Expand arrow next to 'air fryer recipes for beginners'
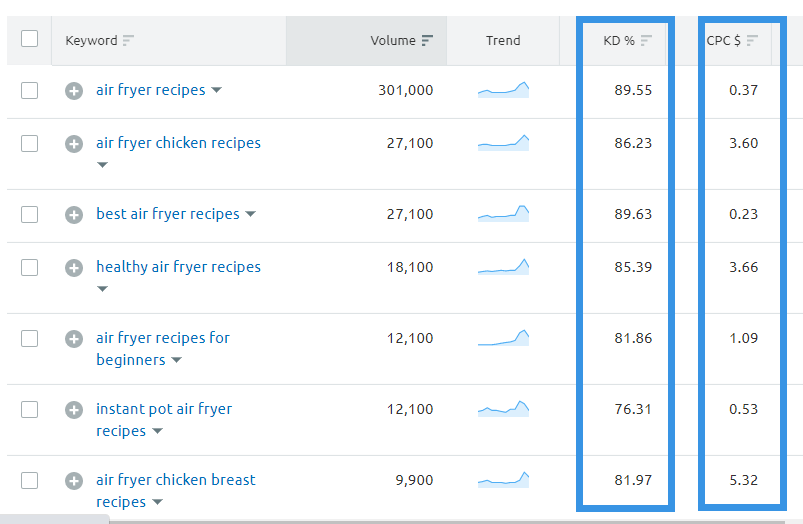Image resolution: width=803 pixels, height=524 pixels. pos(176,361)
